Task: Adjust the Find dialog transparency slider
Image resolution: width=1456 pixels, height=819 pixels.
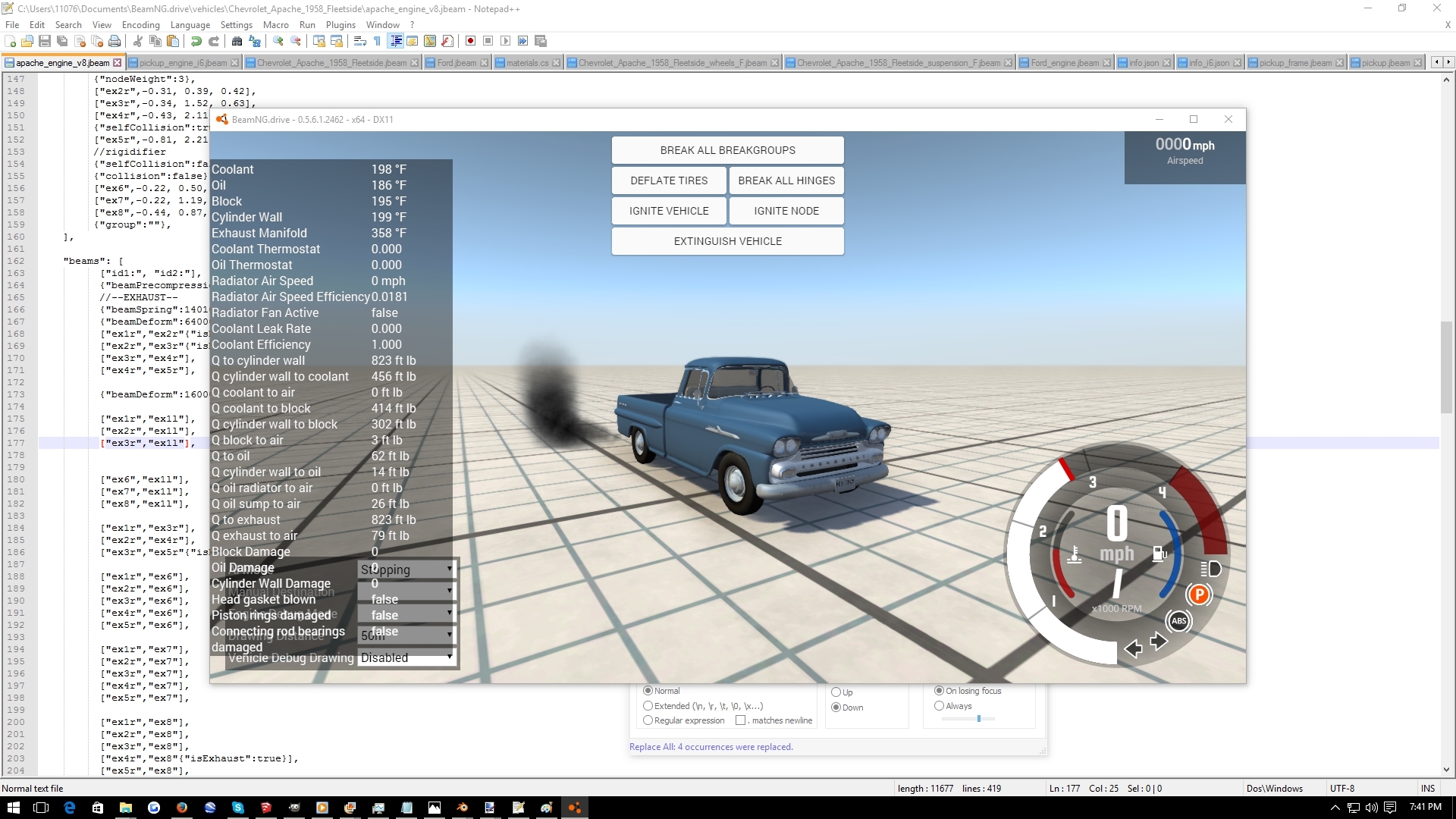Action: click(979, 718)
